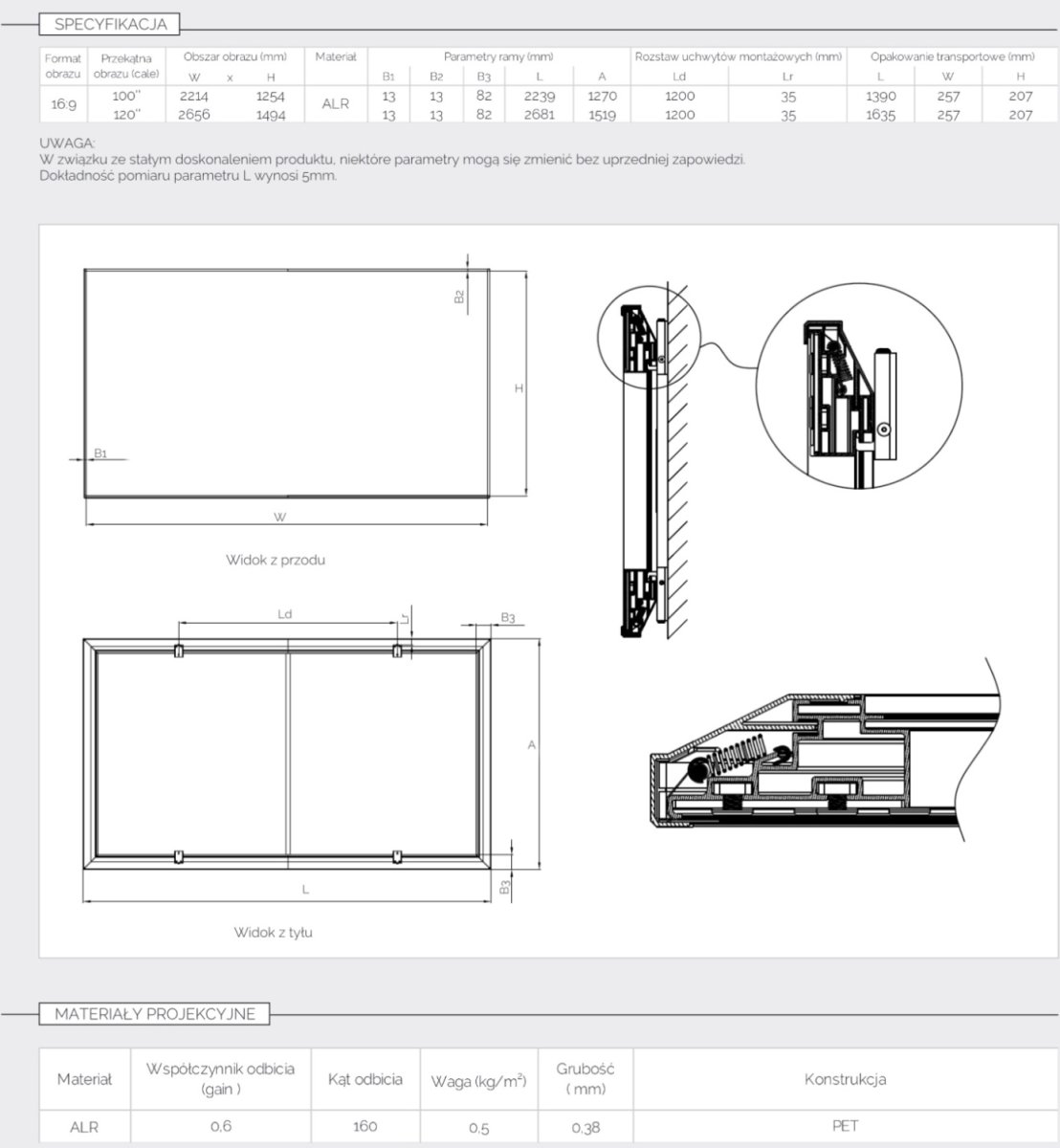
Task: Click the top-left mounting bracket in rear view
Action: tap(178, 651)
